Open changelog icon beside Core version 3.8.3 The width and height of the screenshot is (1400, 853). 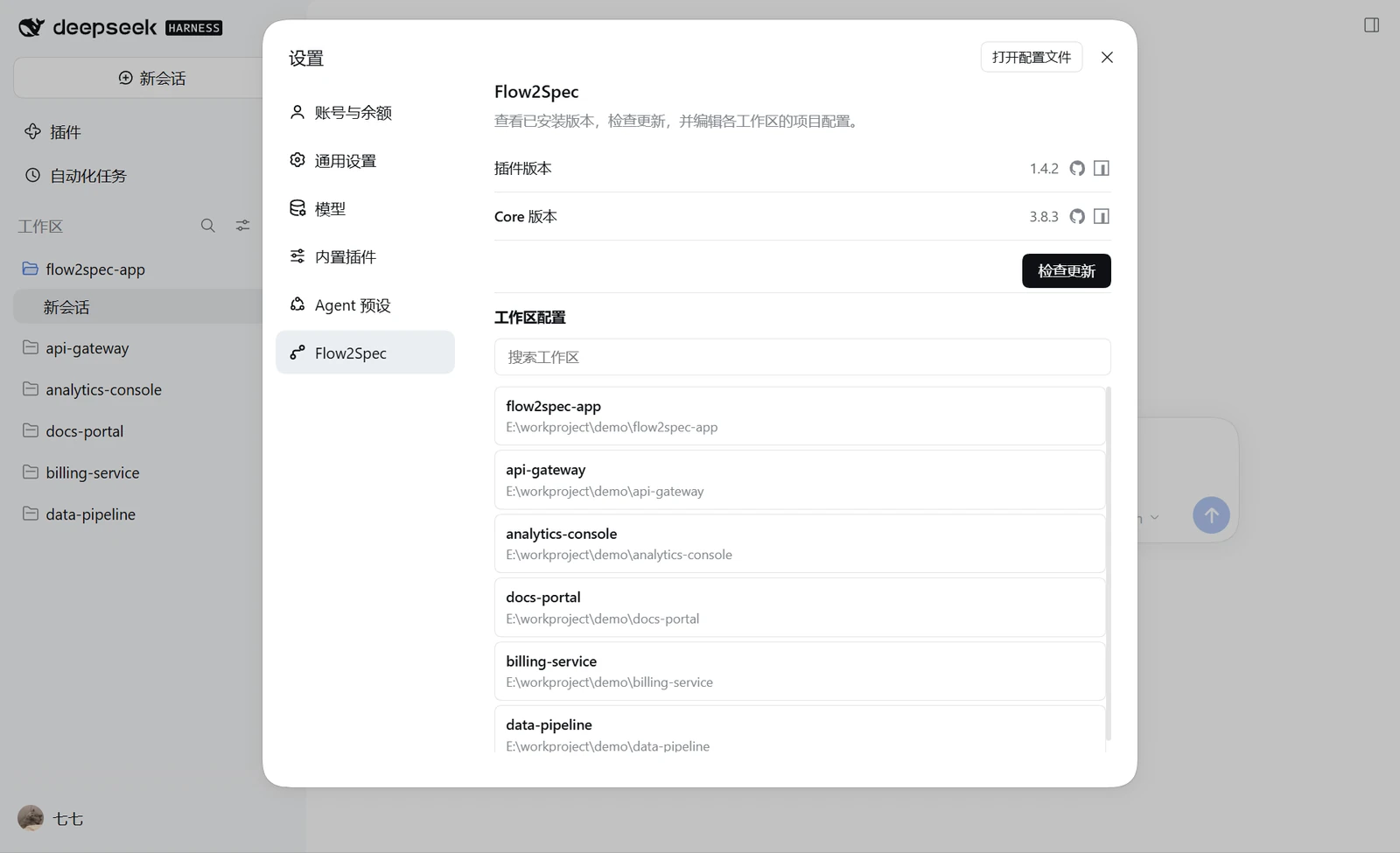click(1102, 216)
